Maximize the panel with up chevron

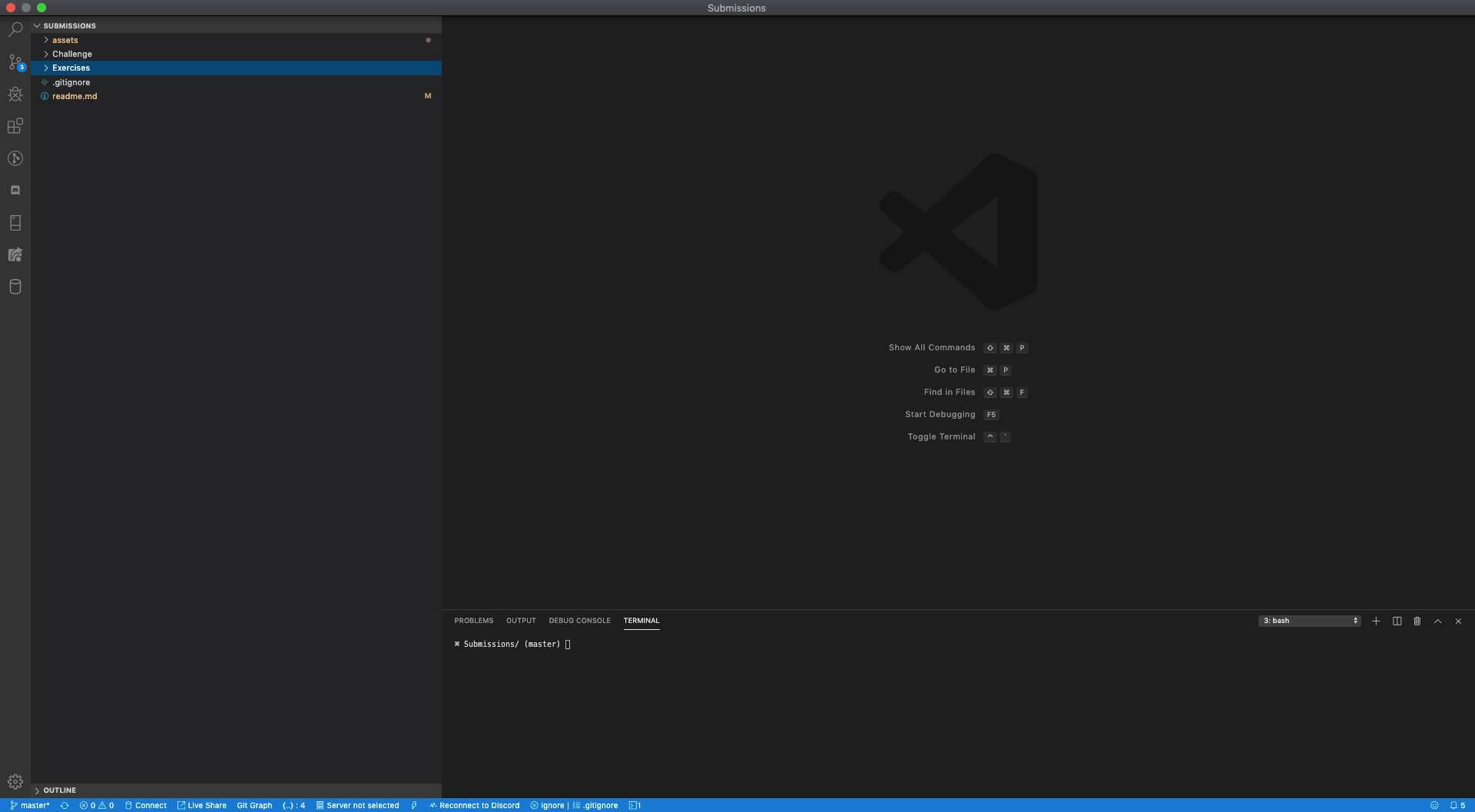(1437, 621)
